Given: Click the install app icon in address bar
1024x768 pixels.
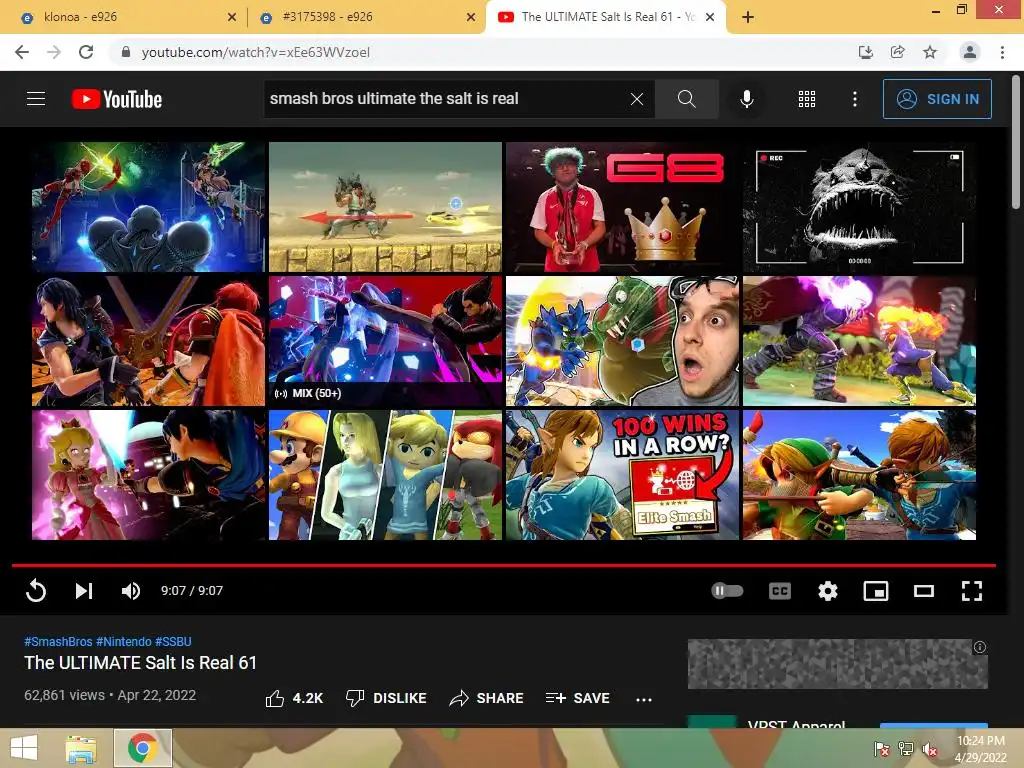Looking at the screenshot, I should tap(865, 52).
